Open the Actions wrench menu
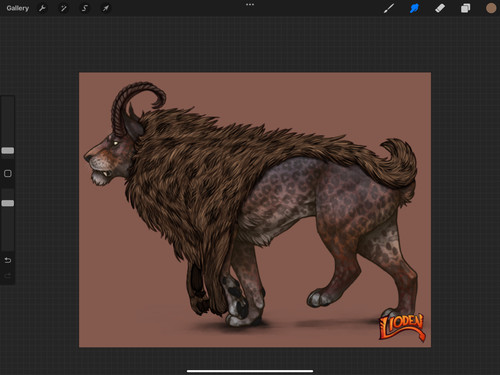This screenshot has height=375, width=500. pos(42,8)
